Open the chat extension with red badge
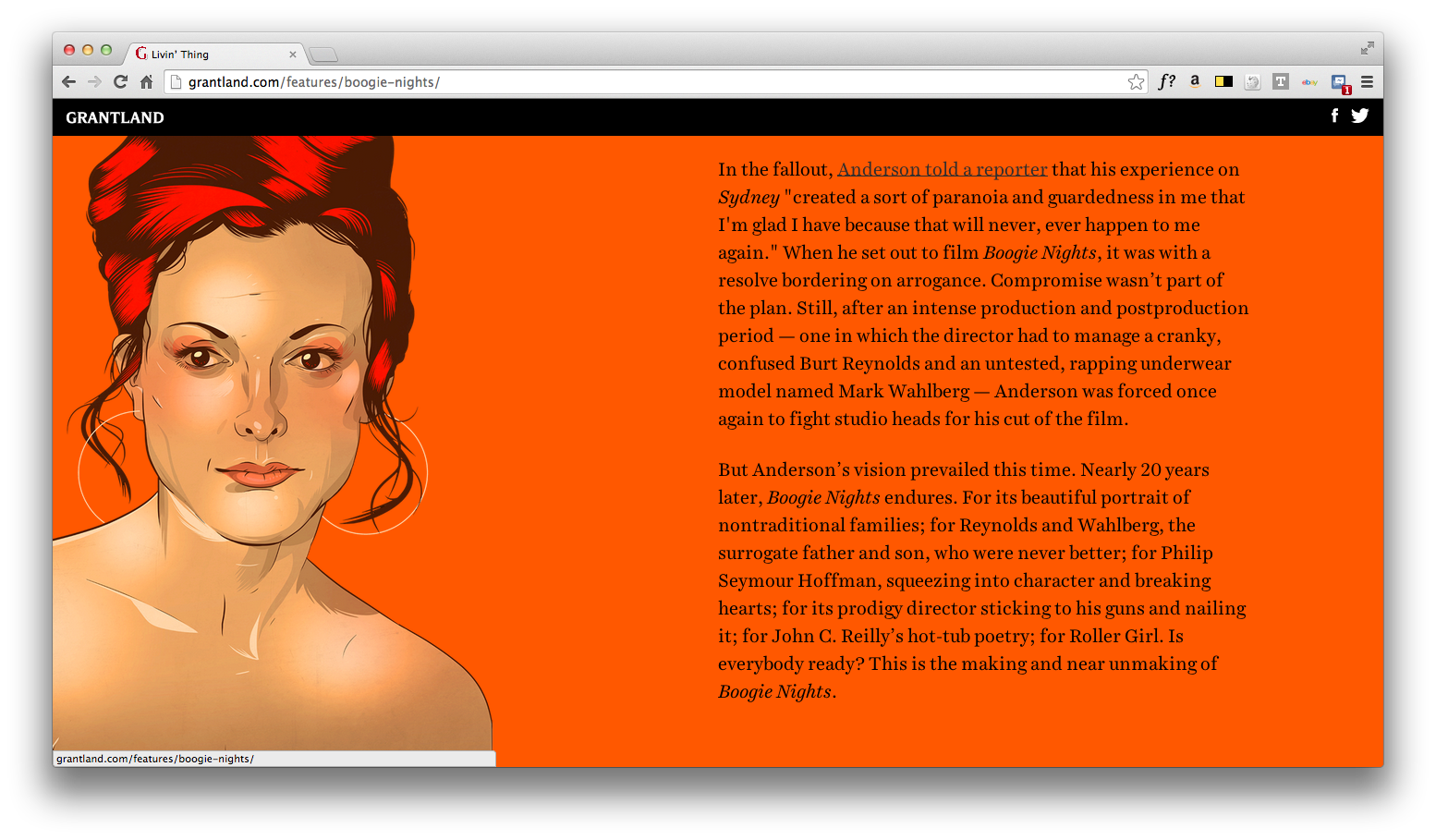 click(1339, 82)
